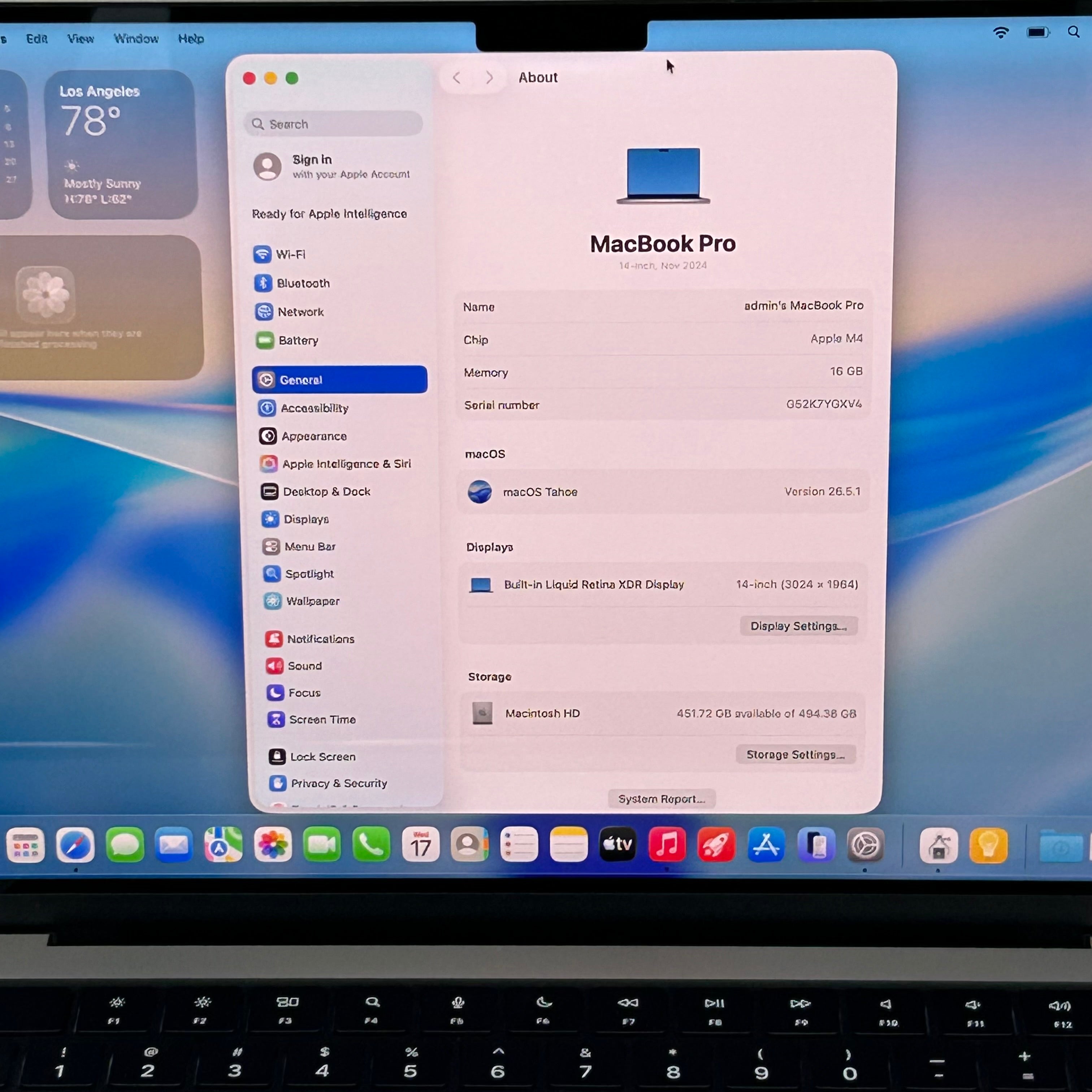Screen dimensions: 1092x1092
Task: Click the Search field in sidebar
Action: 333,124
